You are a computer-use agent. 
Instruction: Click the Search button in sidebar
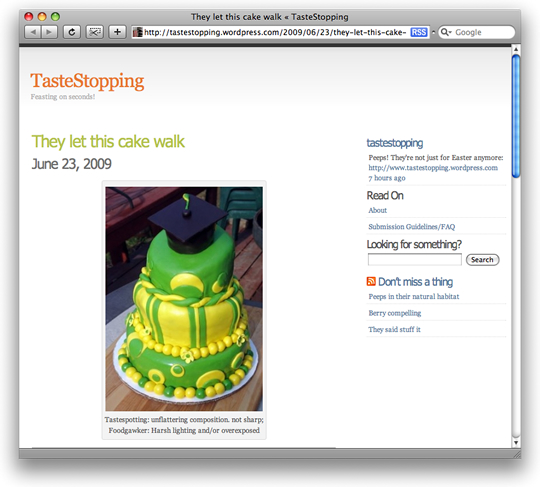tap(482, 260)
